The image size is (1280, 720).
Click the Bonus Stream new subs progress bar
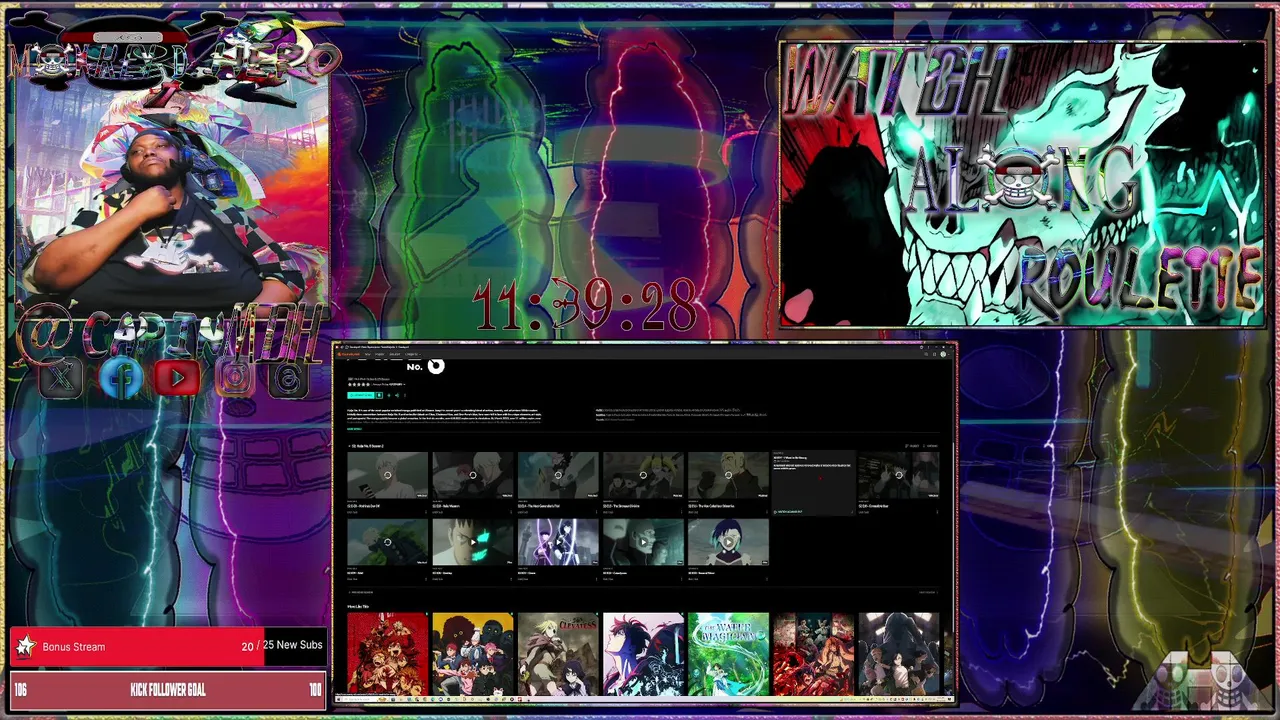[166, 647]
